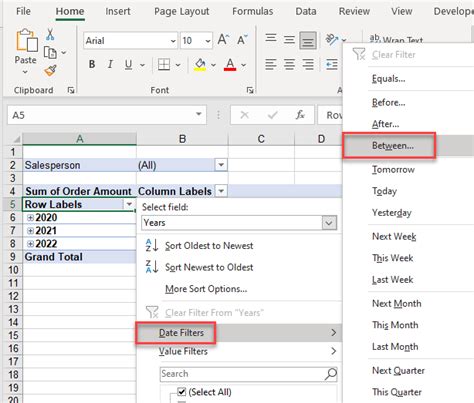Decrease font size with smaller A icon
The width and height of the screenshot is (474, 403).
point(242,40)
